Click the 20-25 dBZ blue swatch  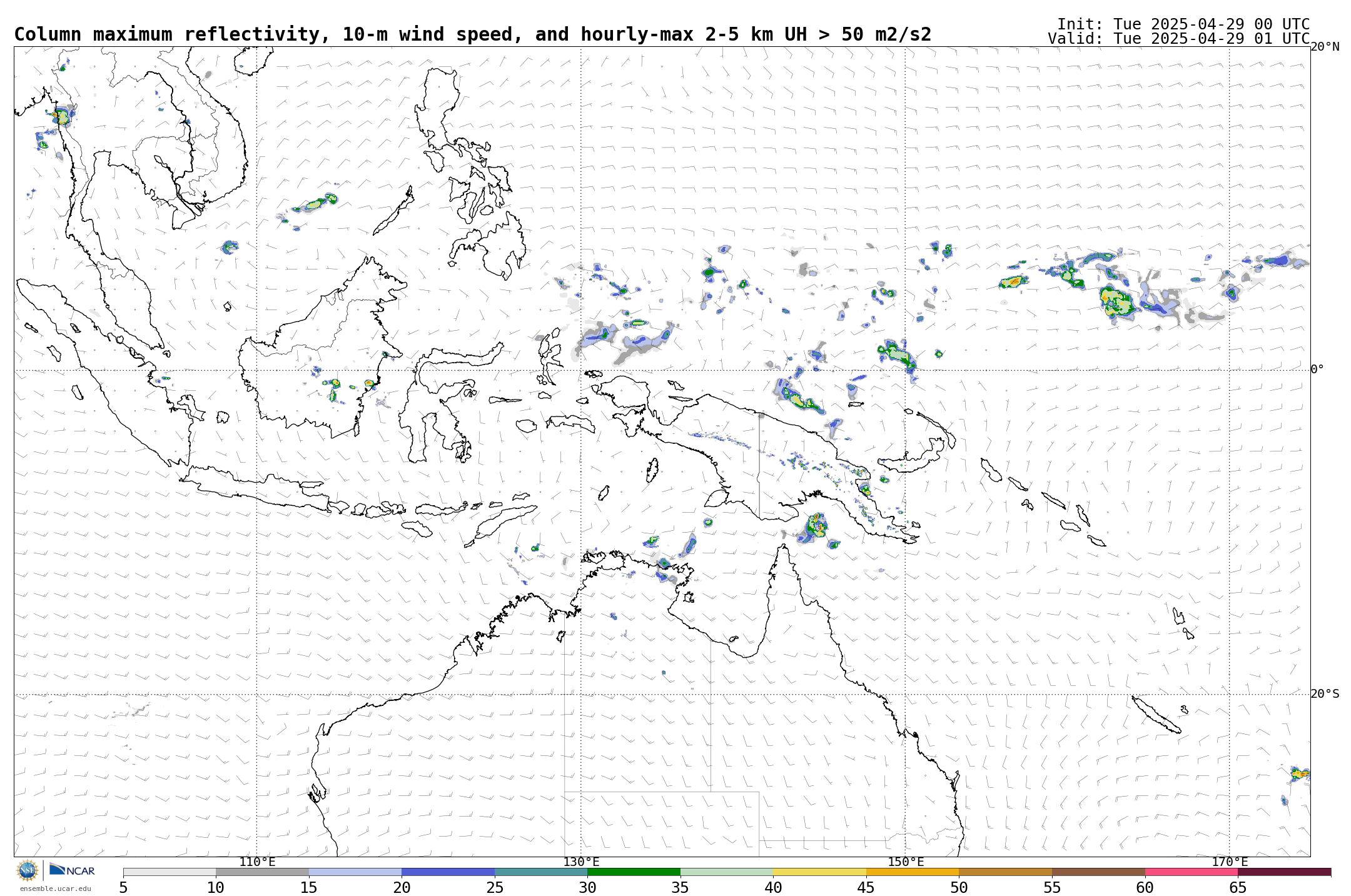tap(448, 872)
